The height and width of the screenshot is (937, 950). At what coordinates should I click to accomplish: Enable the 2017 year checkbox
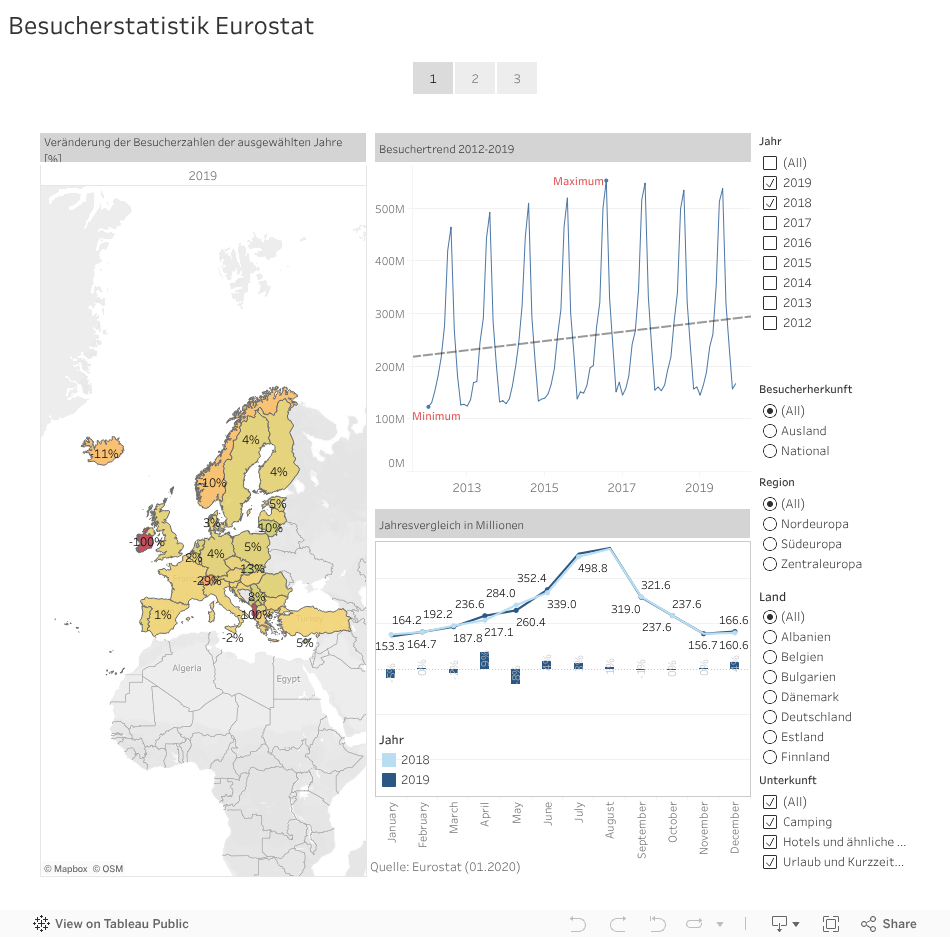click(x=769, y=223)
